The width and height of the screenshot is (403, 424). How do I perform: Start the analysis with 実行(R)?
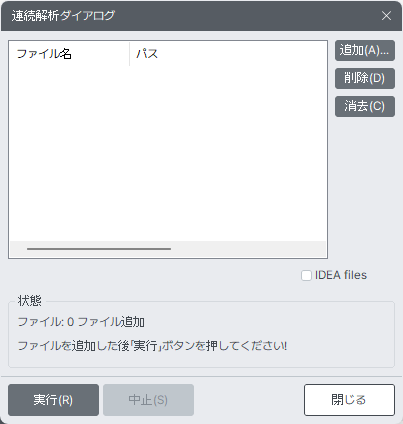point(53,400)
